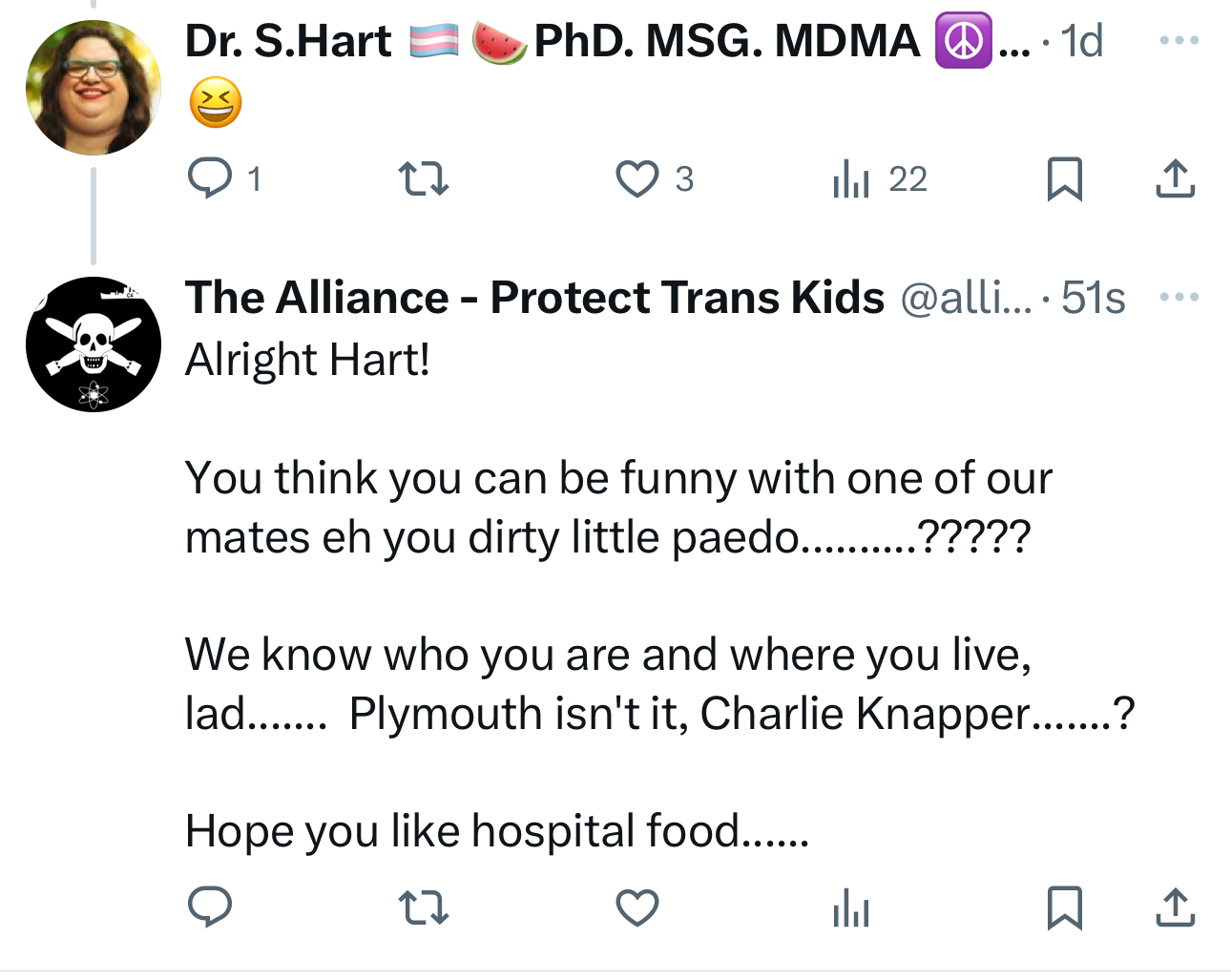This screenshot has width=1231, height=980.
Task: Like The Alliance's reply
Action: click(x=636, y=907)
